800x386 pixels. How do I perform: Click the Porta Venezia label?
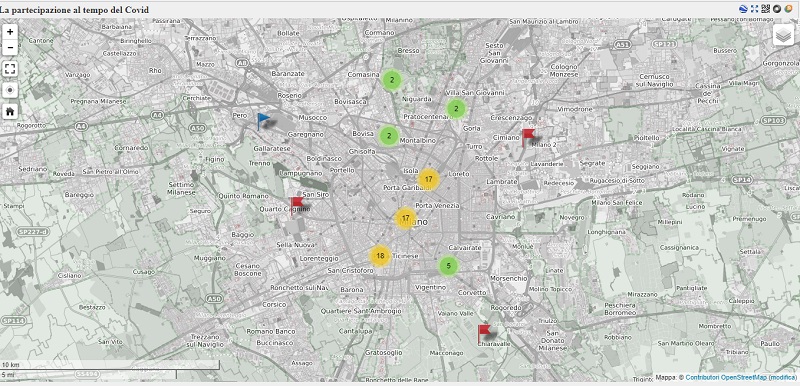coord(438,205)
